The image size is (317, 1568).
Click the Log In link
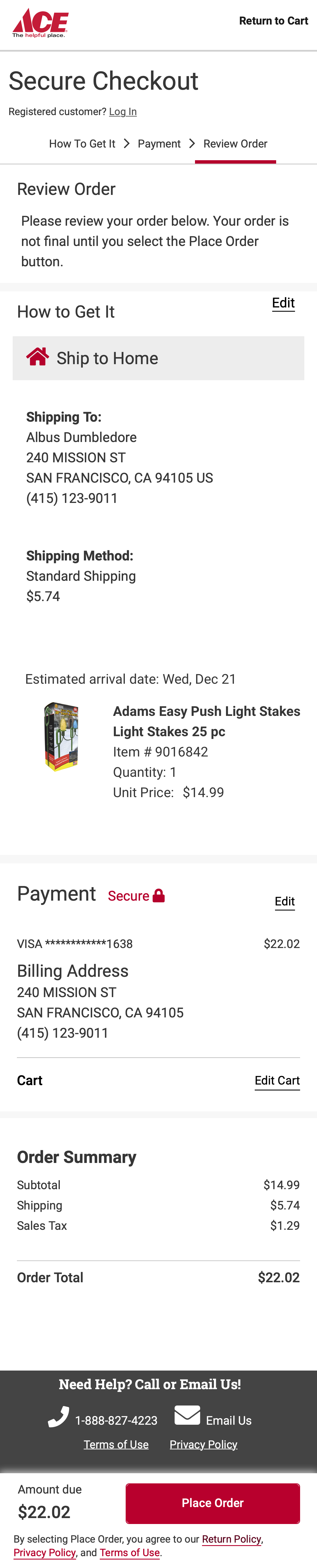[123, 112]
